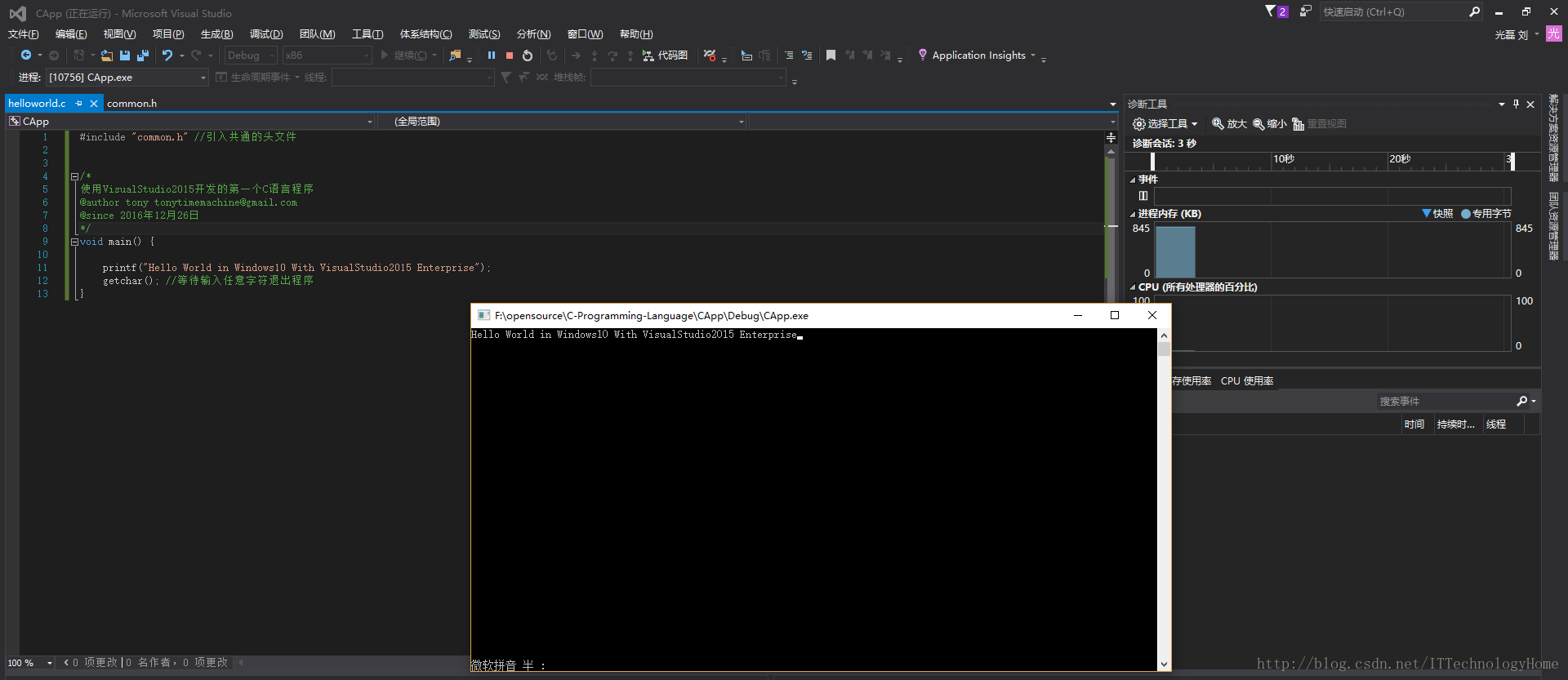Click the Save All icon
1568x680 pixels.
(143, 56)
